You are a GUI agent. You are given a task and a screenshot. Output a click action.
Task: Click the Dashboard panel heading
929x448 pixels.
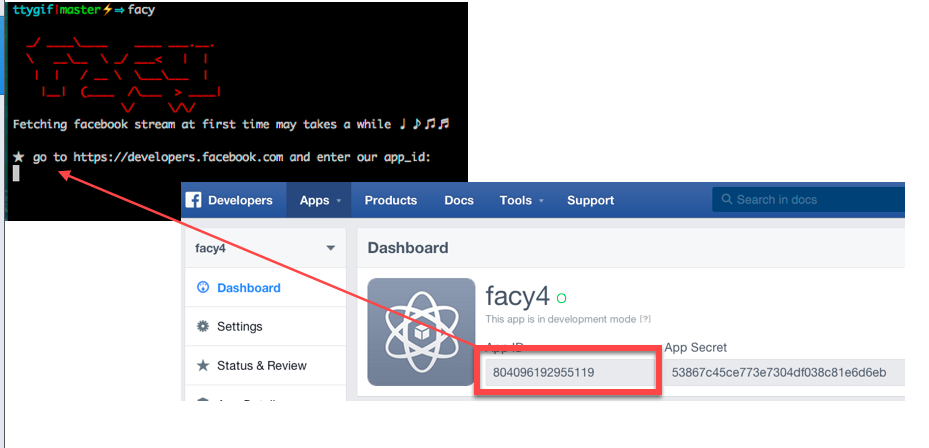408,248
